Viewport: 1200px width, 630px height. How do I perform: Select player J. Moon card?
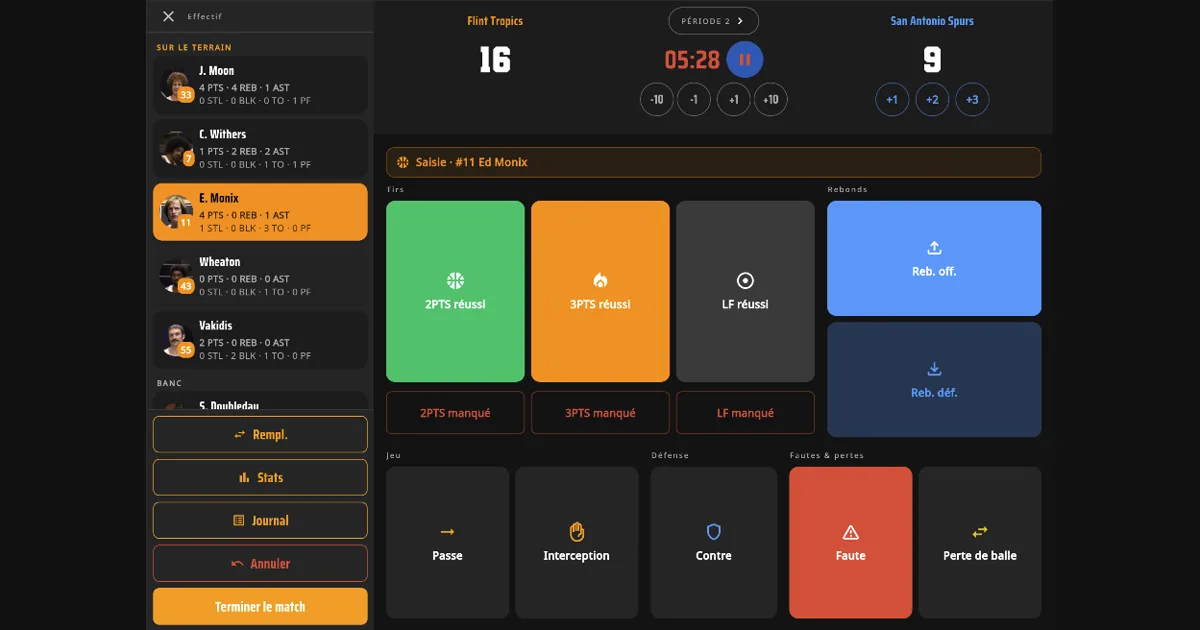pyautogui.click(x=260, y=85)
